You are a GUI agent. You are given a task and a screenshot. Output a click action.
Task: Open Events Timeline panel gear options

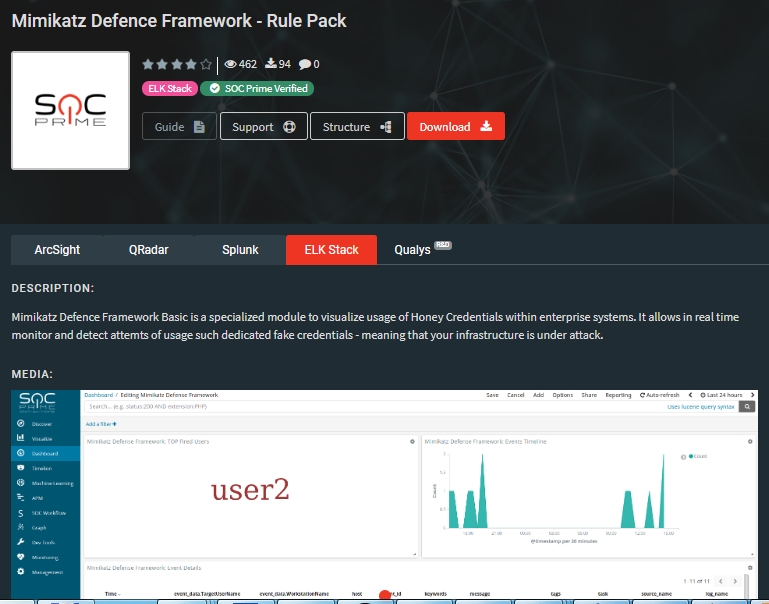[x=750, y=441]
